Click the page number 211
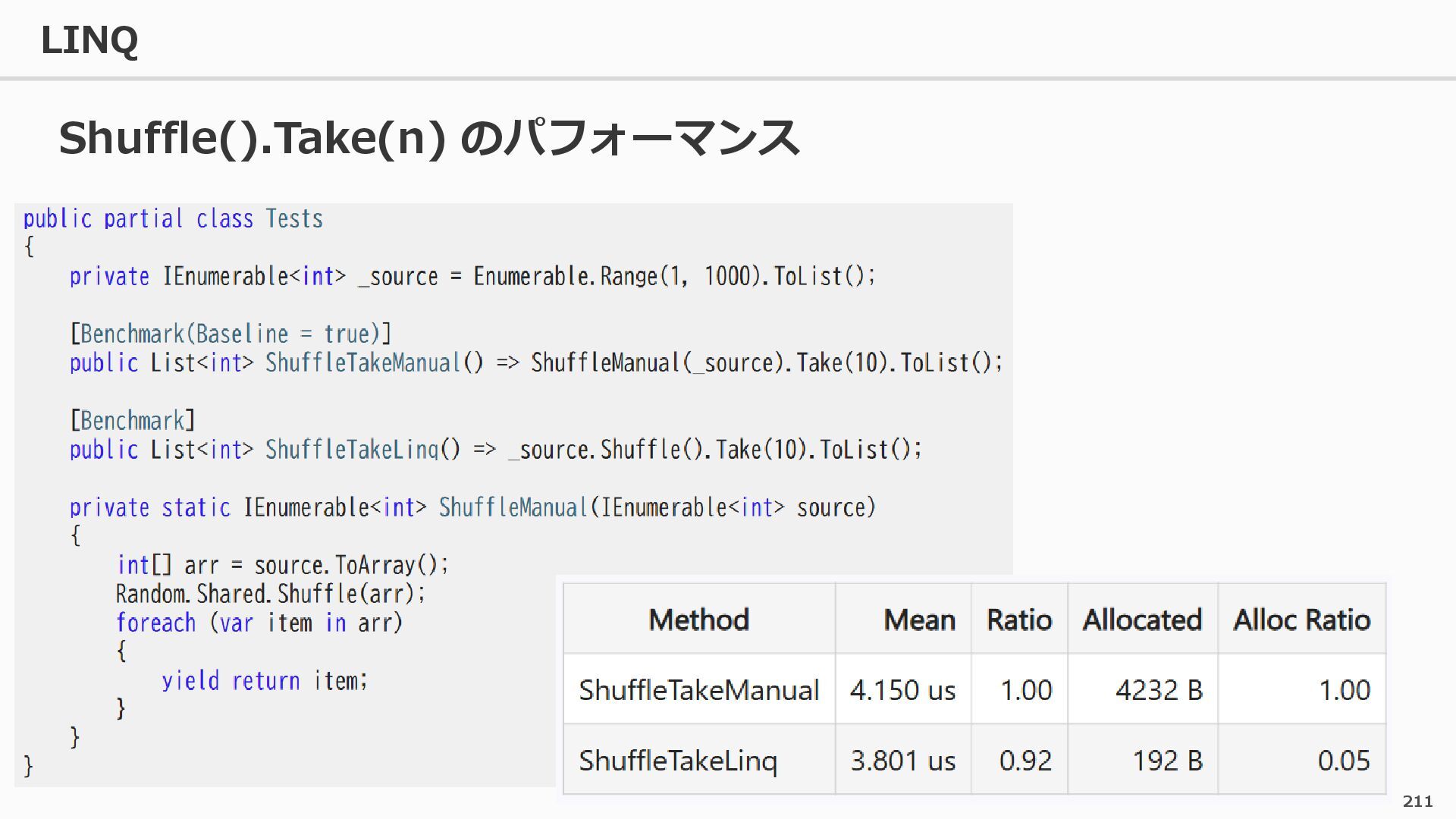Image resolution: width=1456 pixels, height=819 pixels. click(1417, 802)
